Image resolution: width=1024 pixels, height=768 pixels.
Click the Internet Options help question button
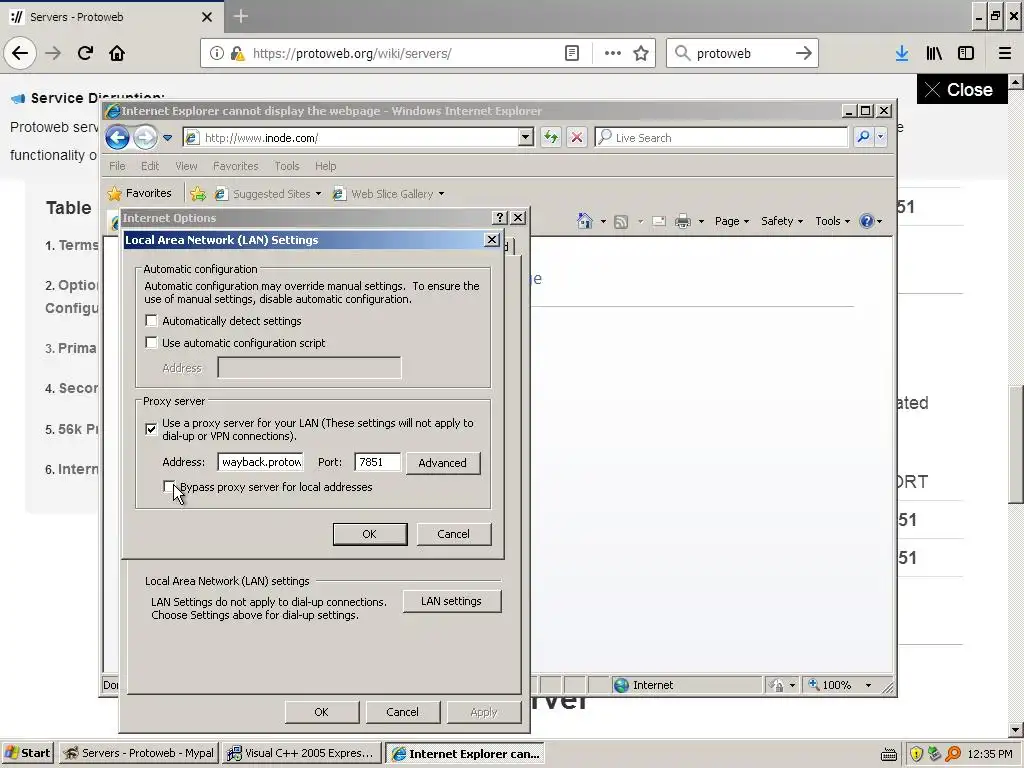500,217
